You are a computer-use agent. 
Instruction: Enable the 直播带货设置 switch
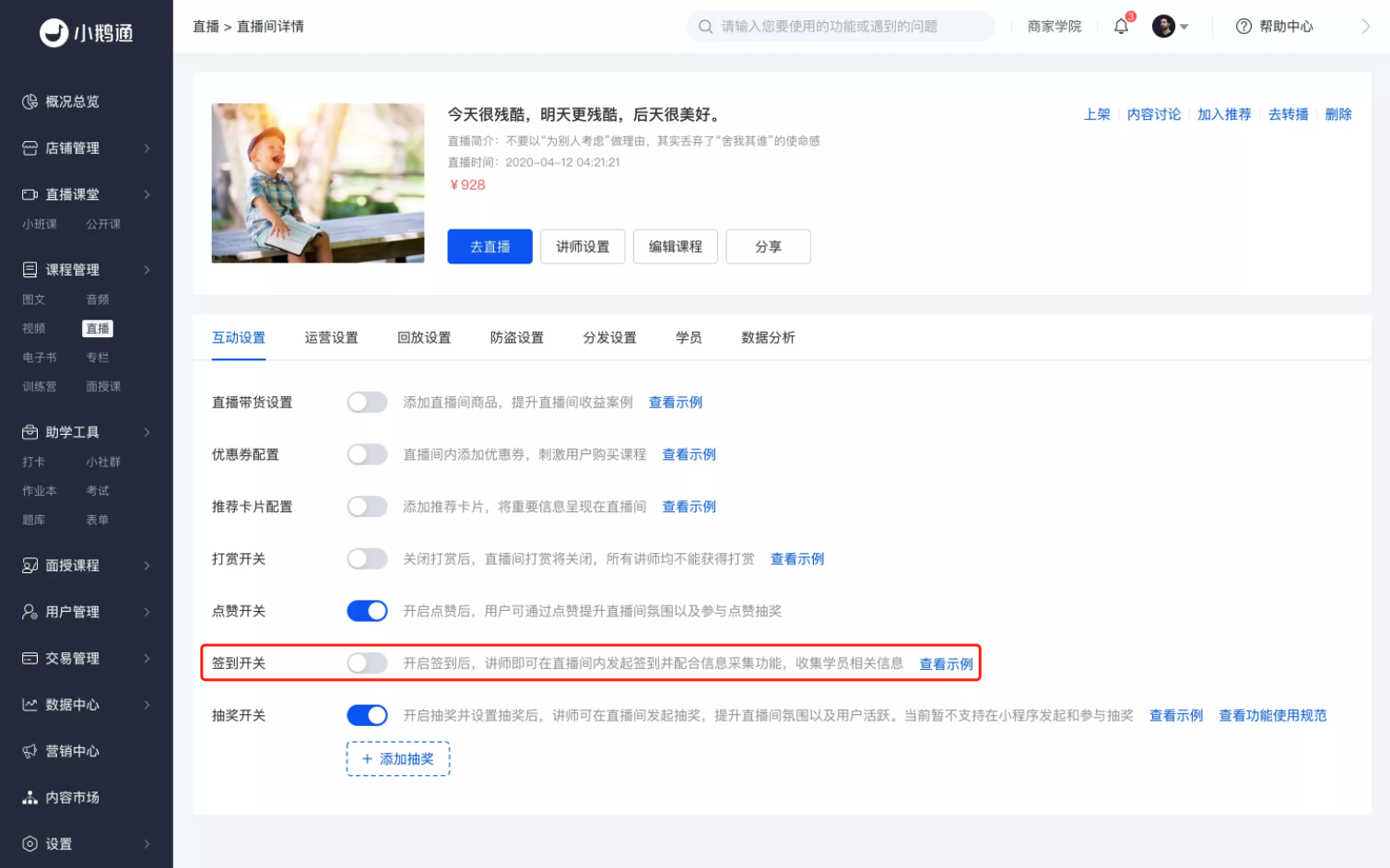pyautogui.click(x=367, y=403)
